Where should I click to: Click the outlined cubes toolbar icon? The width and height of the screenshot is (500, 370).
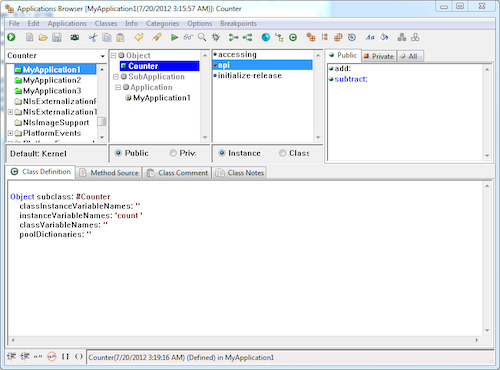click(415, 37)
